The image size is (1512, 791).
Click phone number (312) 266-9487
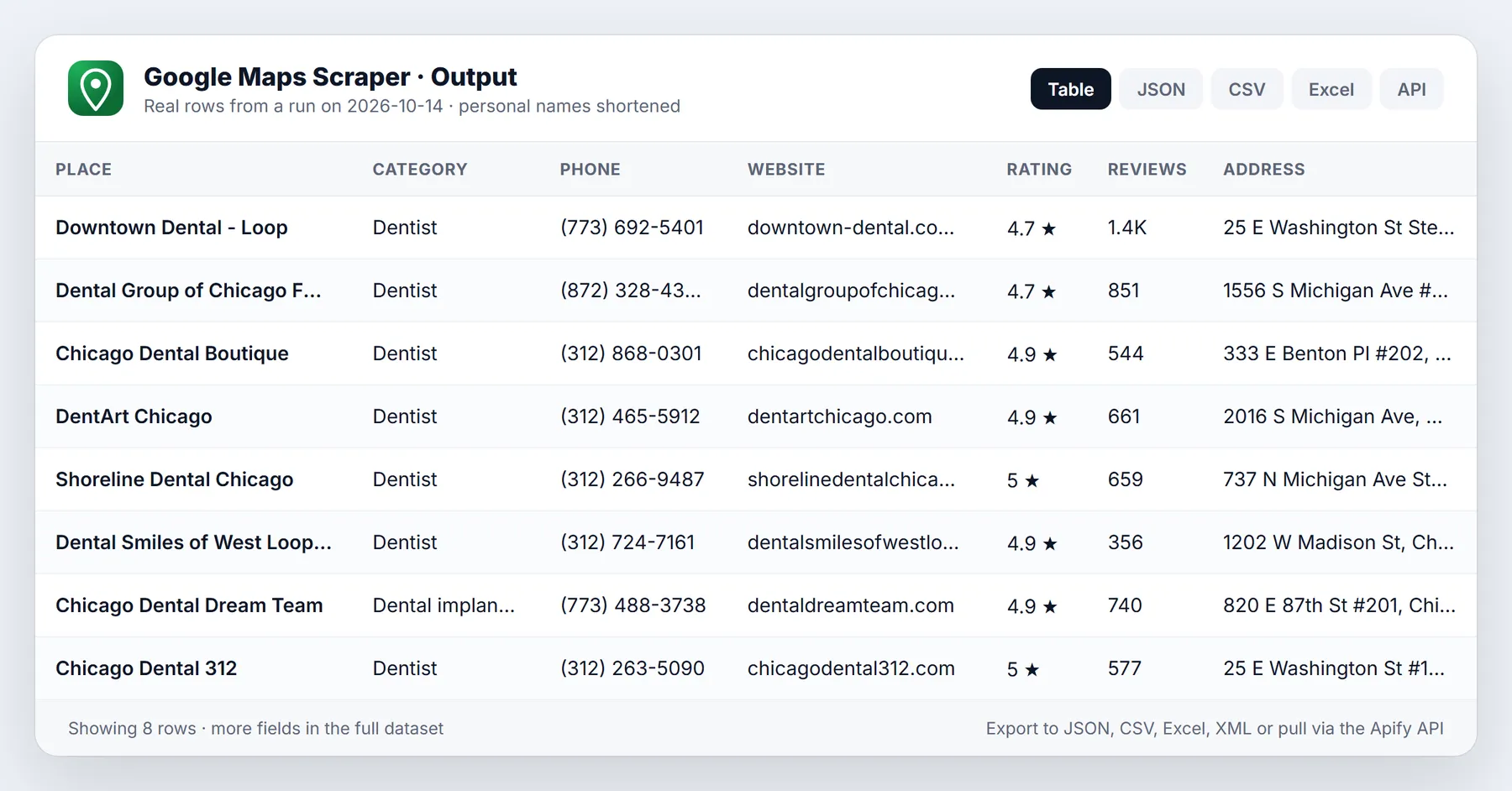pyautogui.click(x=633, y=479)
